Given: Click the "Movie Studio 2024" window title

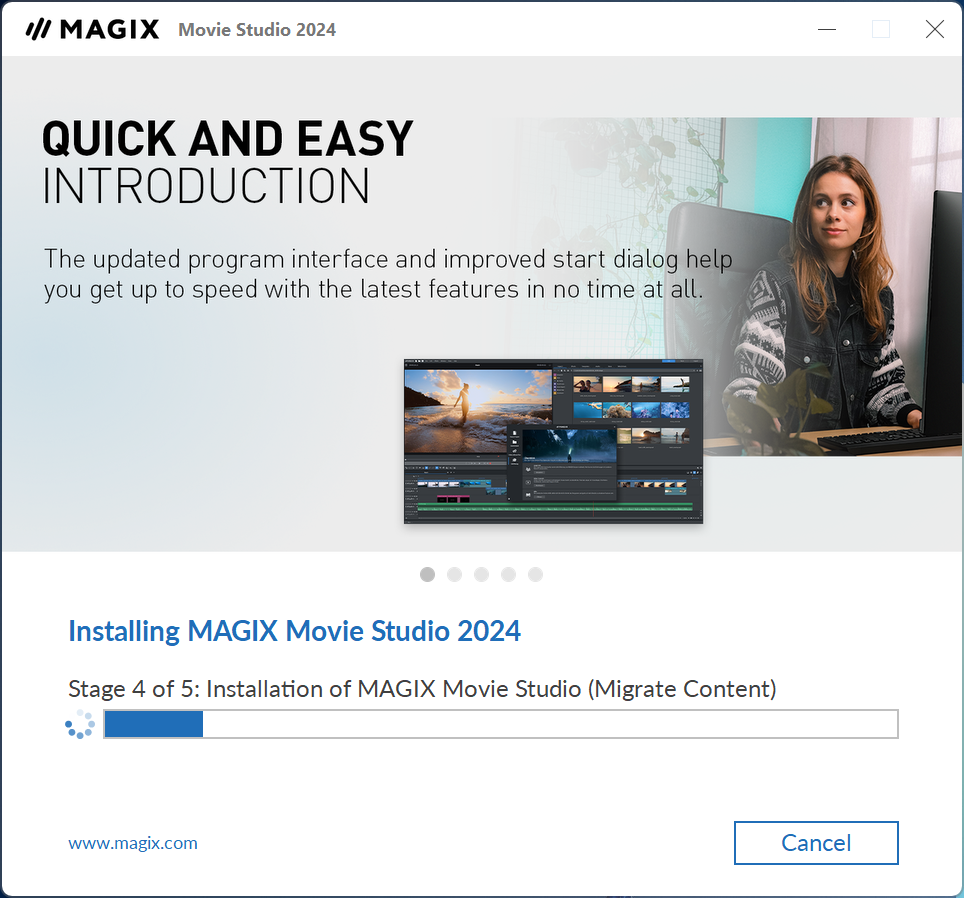Looking at the screenshot, I should tap(257, 29).
